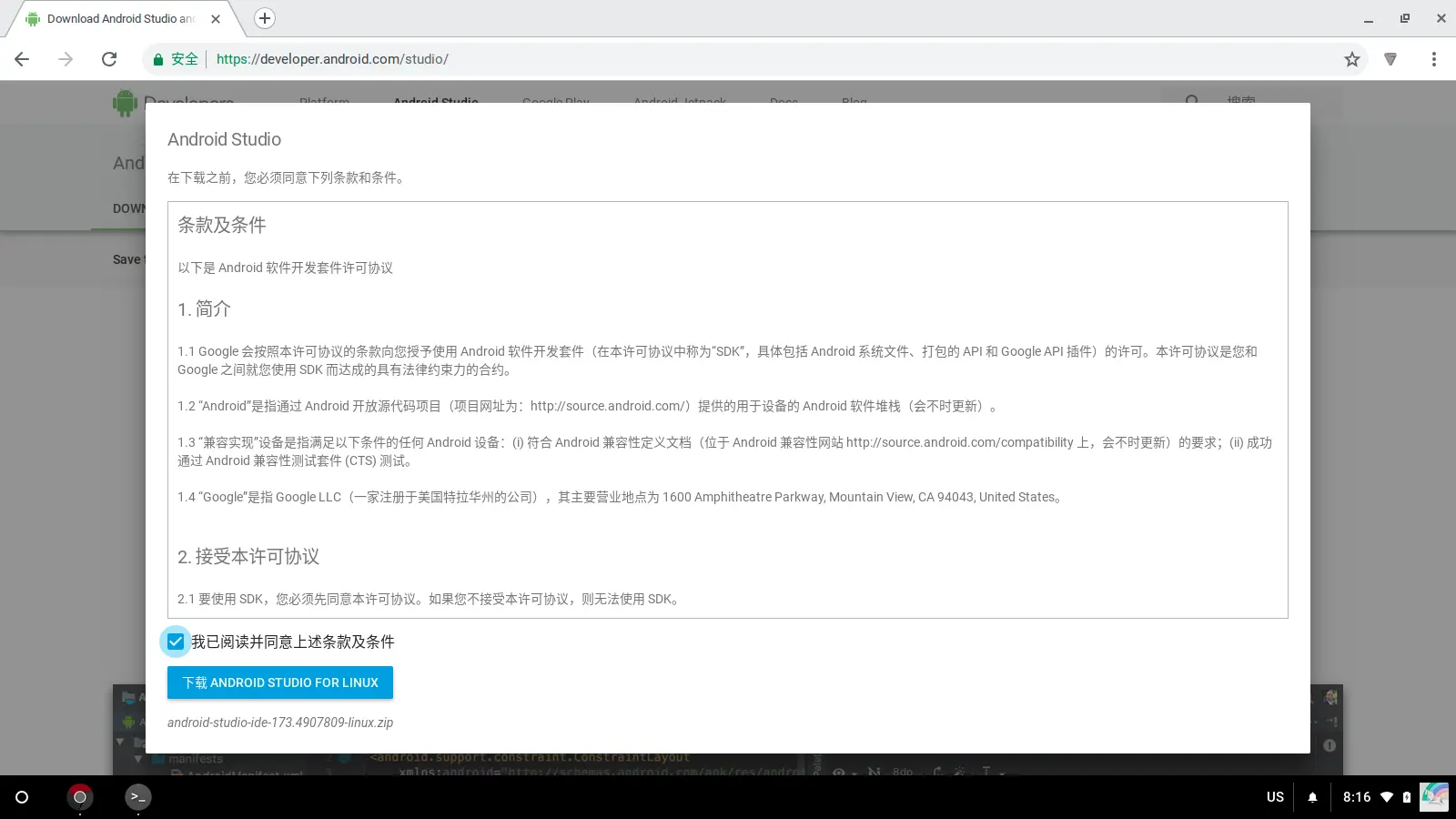The image size is (1456, 819).
Task: Click the shield icon next to the bookmark star
Action: click(1391, 58)
